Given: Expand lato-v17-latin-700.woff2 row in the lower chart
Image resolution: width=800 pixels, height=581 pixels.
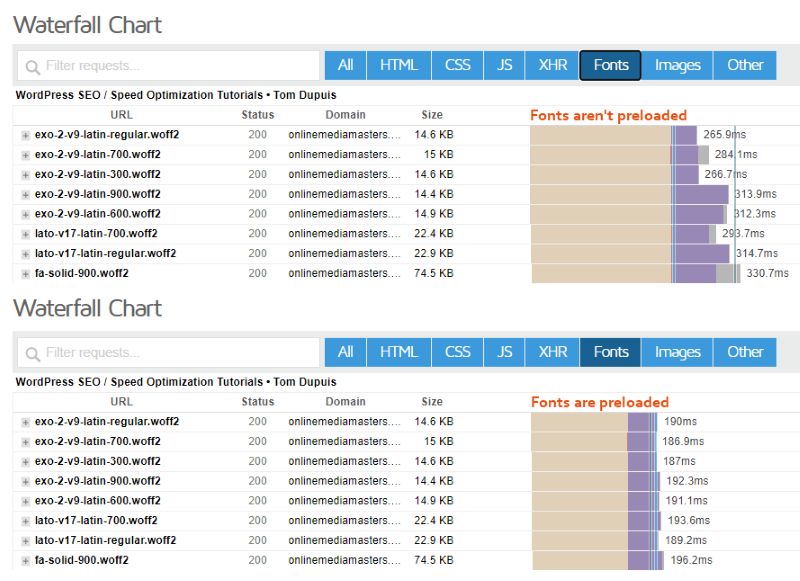Looking at the screenshot, I should click(25, 521).
